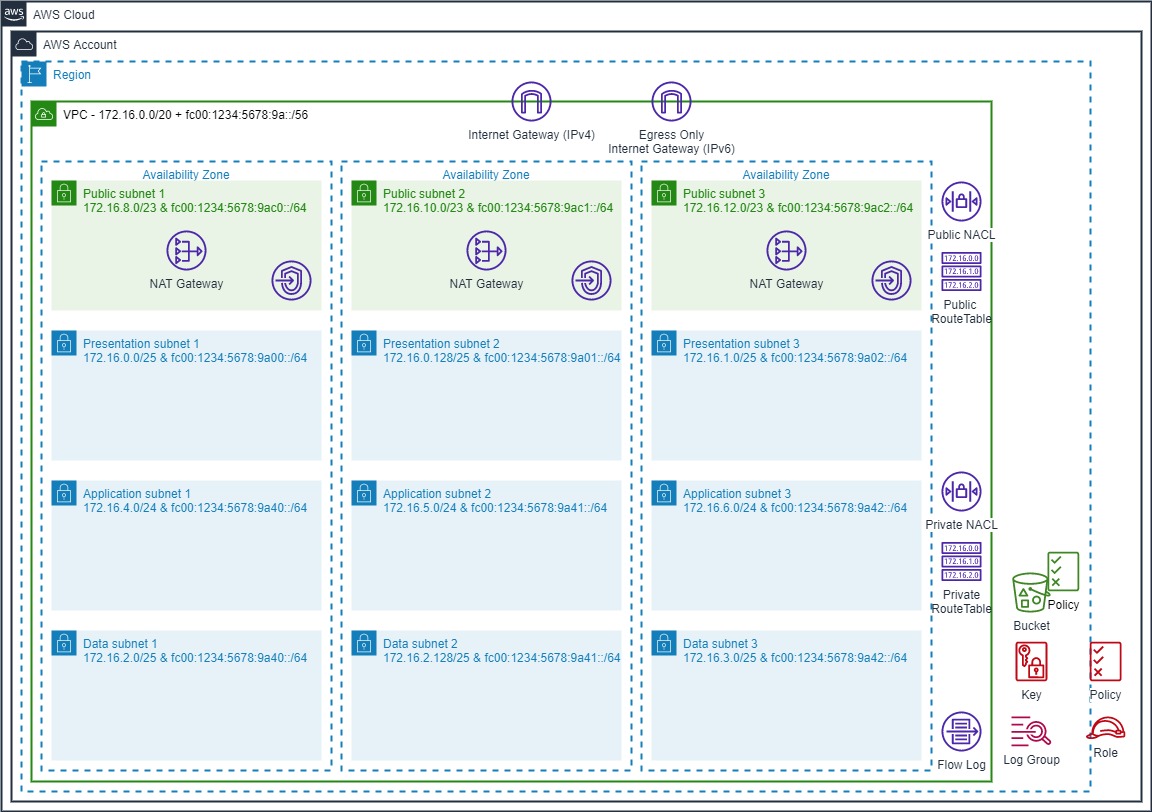This screenshot has height=812, width=1152.
Task: Select the S3 Bucket icon
Action: coord(1030,592)
